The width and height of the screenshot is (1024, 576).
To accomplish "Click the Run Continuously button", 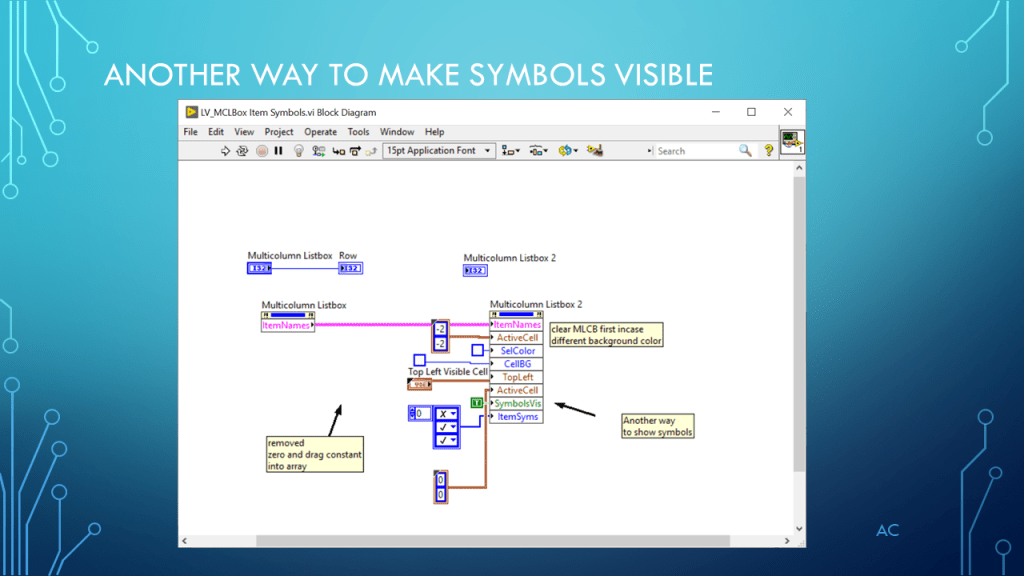I will pos(243,151).
